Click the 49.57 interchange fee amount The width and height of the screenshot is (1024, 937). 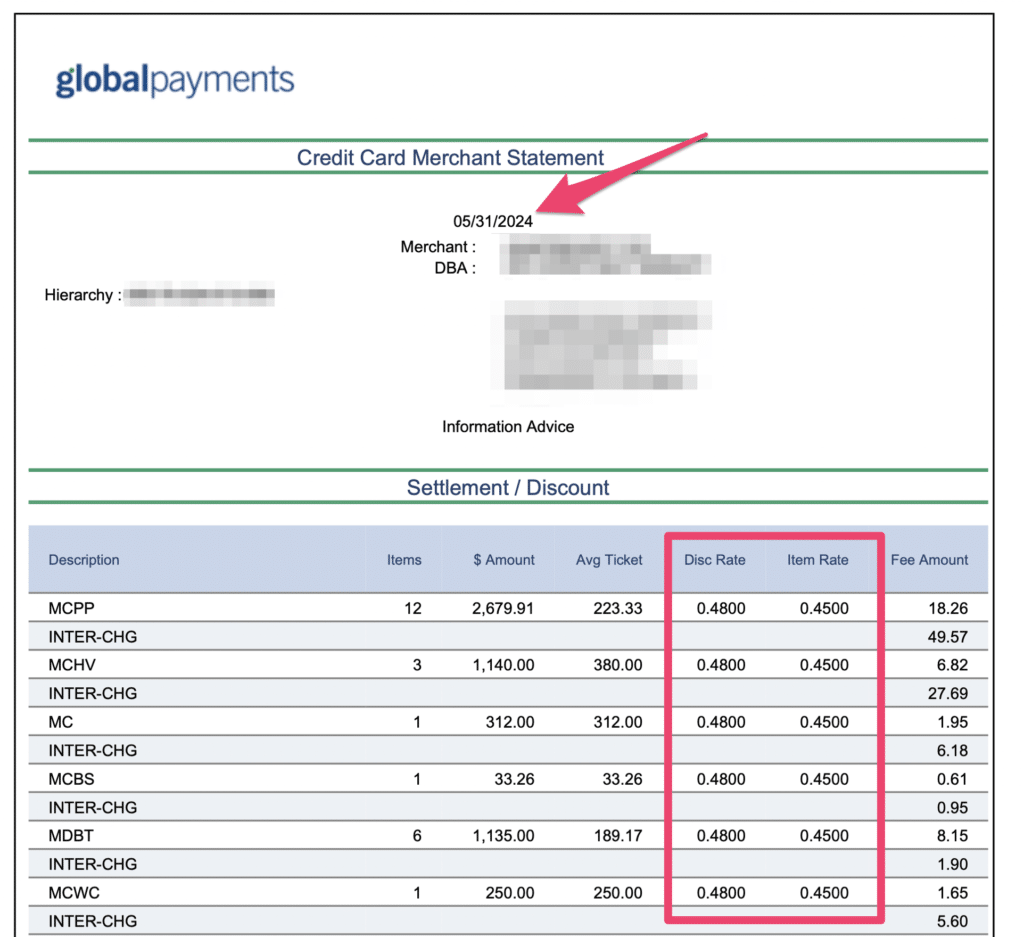coord(950,637)
